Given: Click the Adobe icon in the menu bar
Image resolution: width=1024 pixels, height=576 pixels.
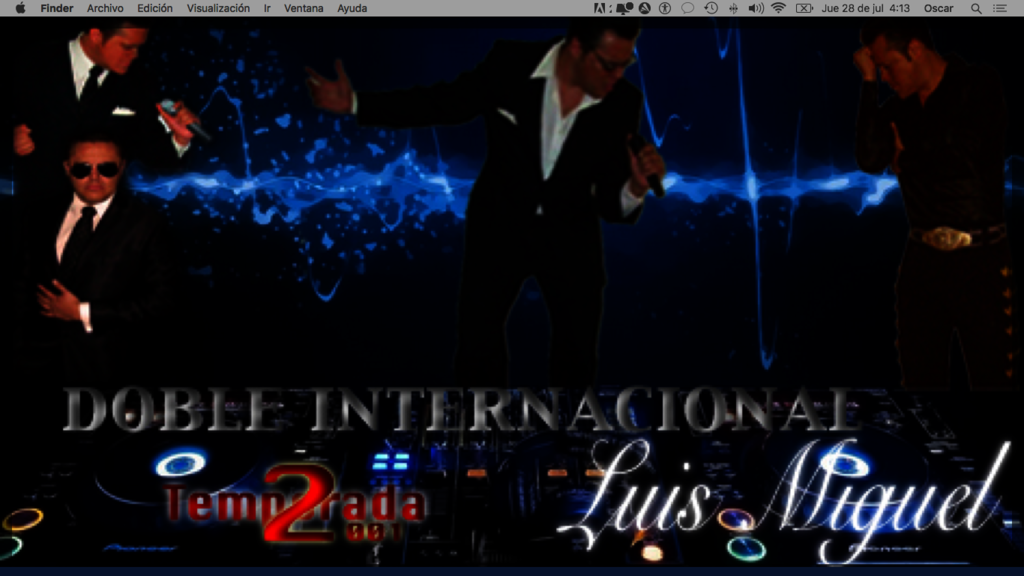Looking at the screenshot, I should (x=601, y=8).
